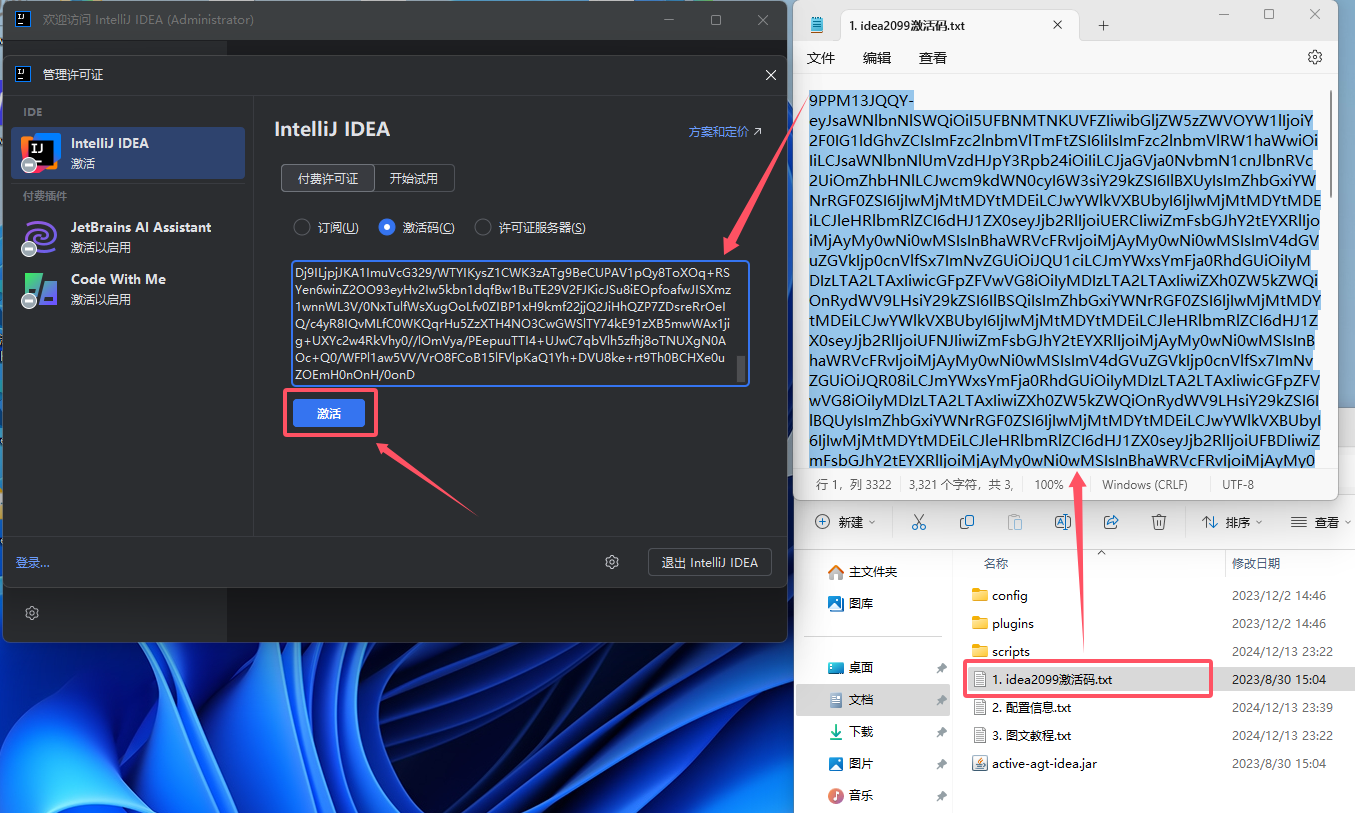
Task: Click the activation code scrollbar thumb
Action: [741, 369]
